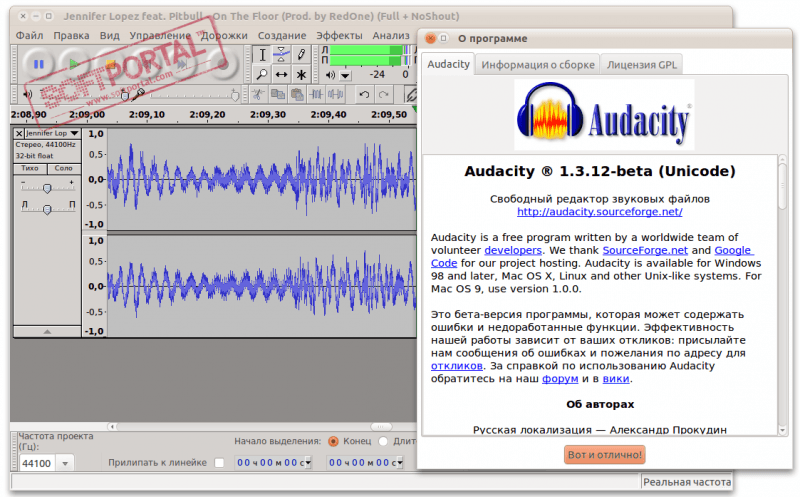Click the Paste clipboard icon
Image resolution: width=800 pixels, height=497 pixels.
tap(297, 94)
